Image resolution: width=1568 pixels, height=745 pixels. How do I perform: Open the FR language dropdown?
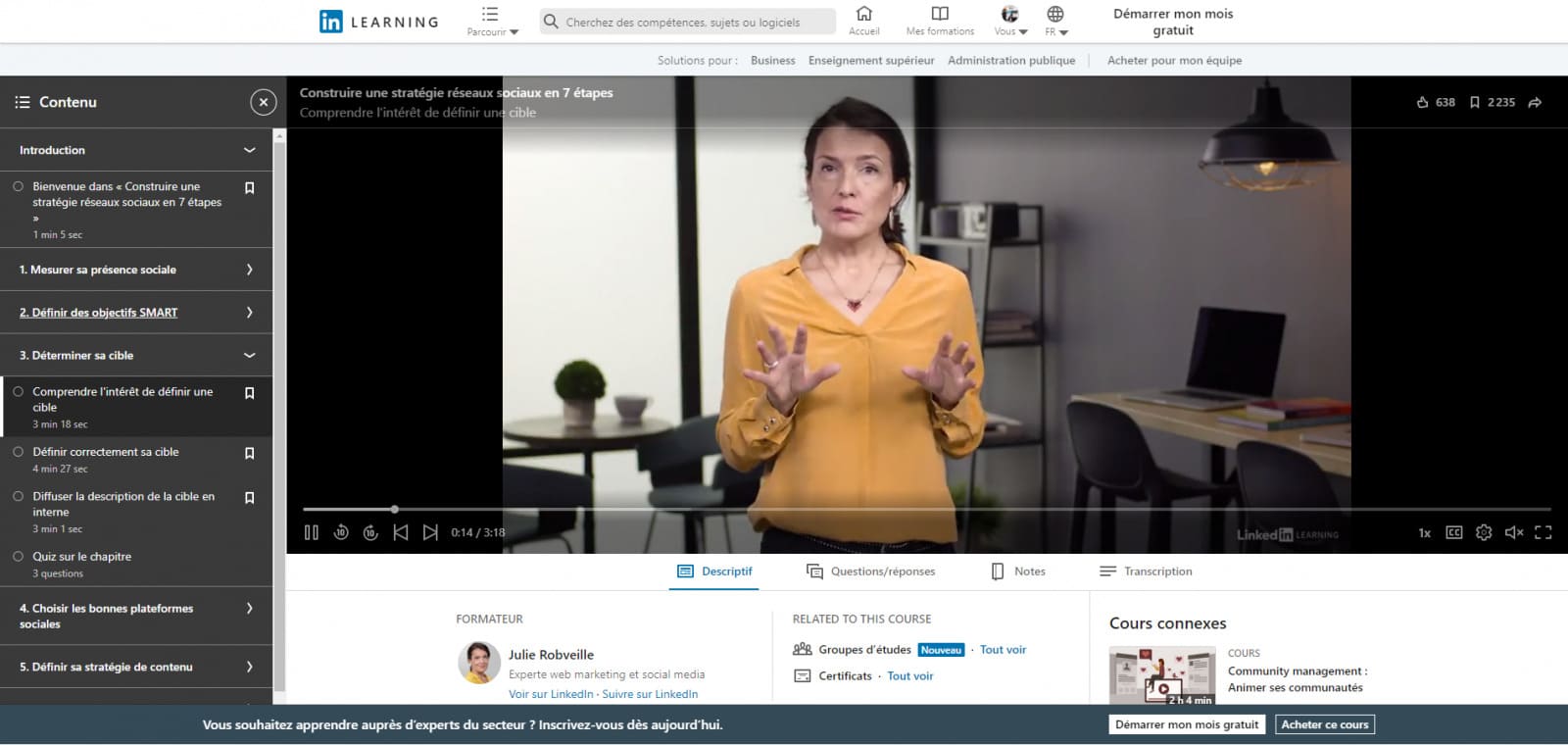pos(1055,22)
